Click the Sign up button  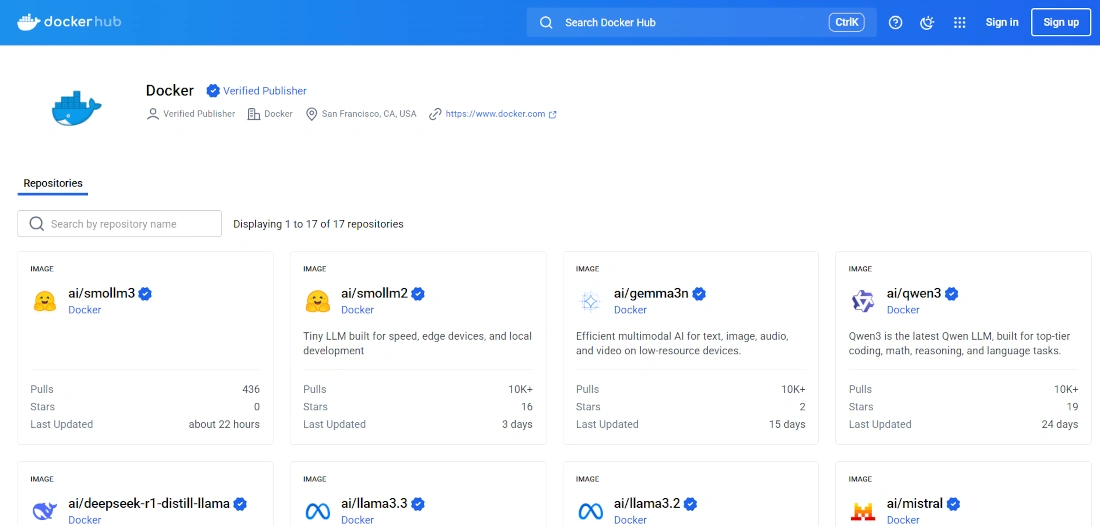(1061, 22)
